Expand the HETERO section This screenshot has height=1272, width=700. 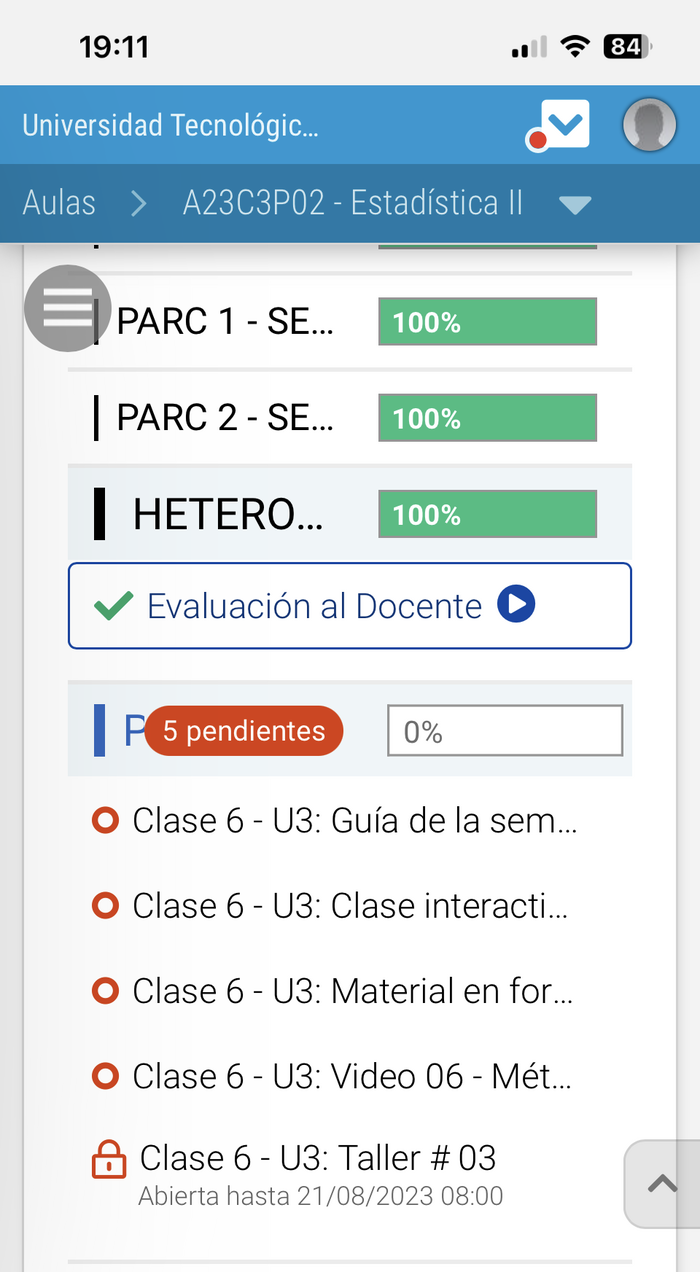[228, 515]
